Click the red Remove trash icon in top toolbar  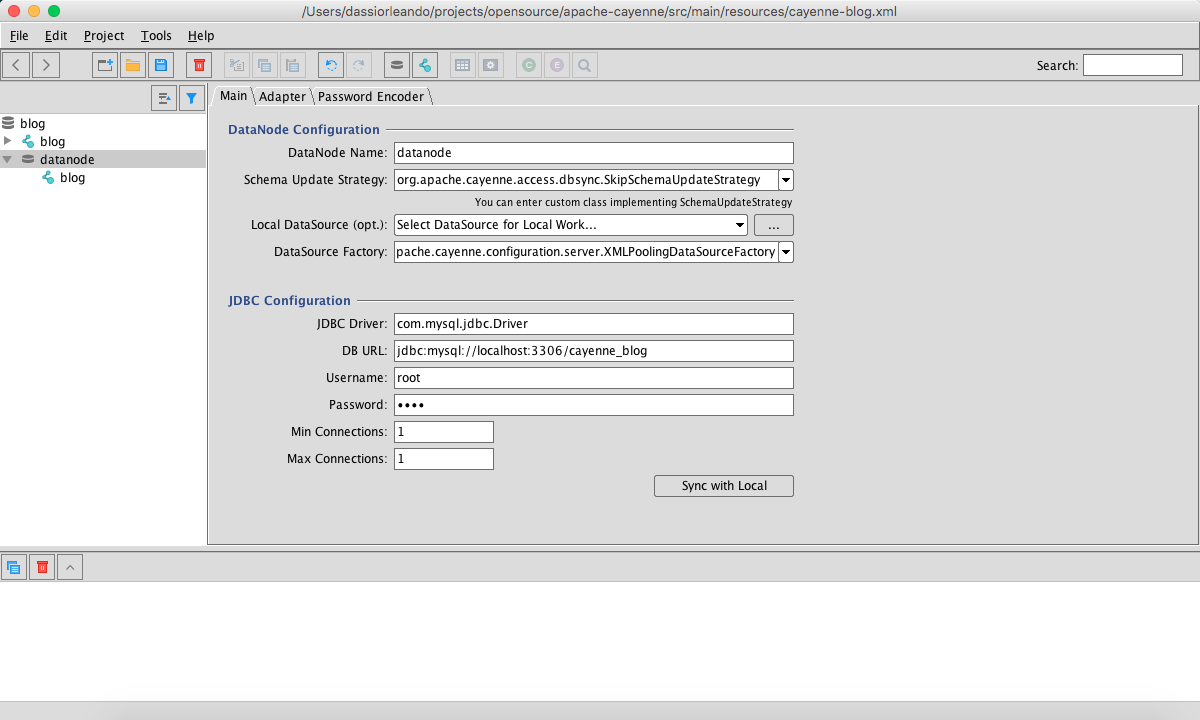click(199, 65)
